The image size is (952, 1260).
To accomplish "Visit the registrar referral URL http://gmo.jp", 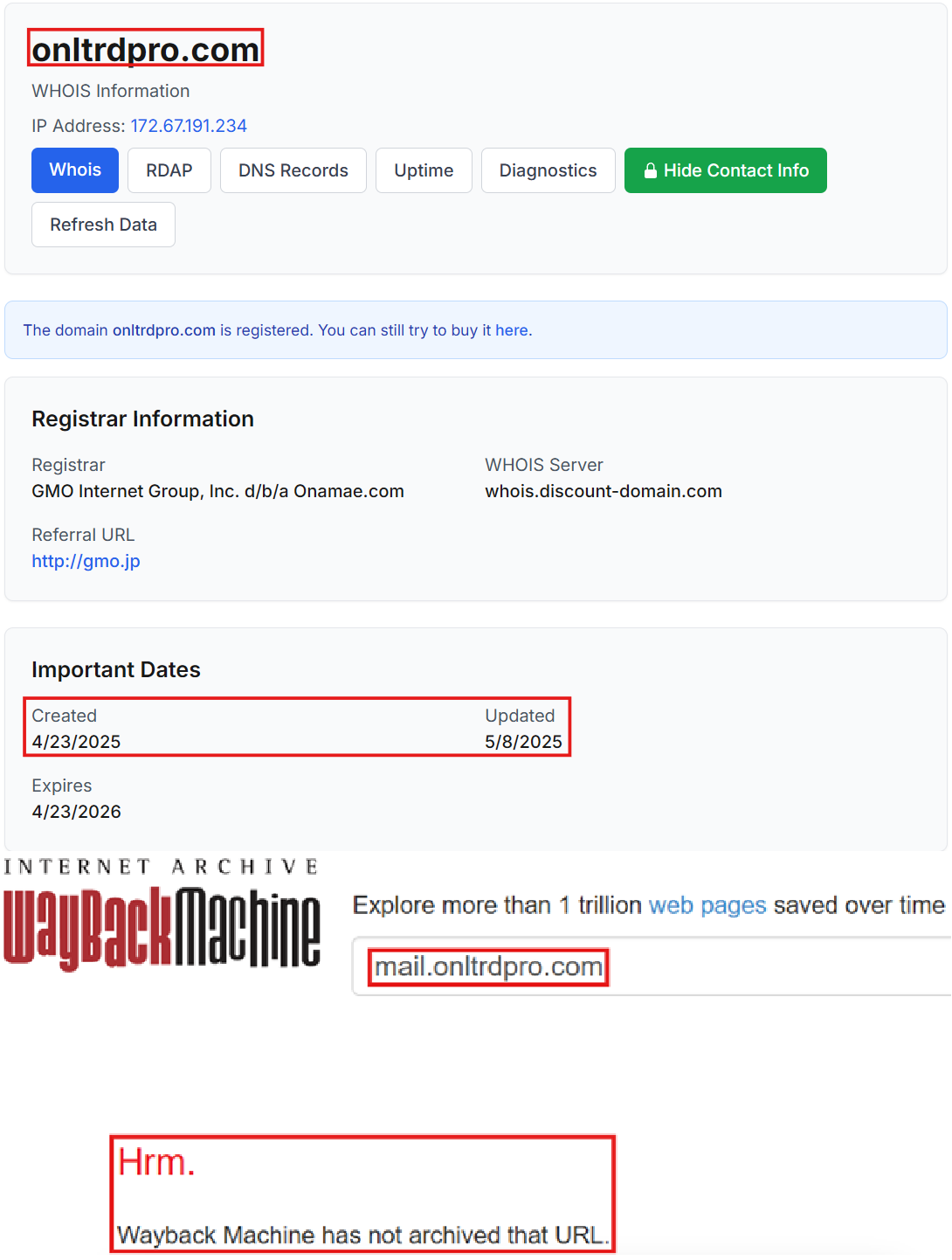I will (x=86, y=561).
